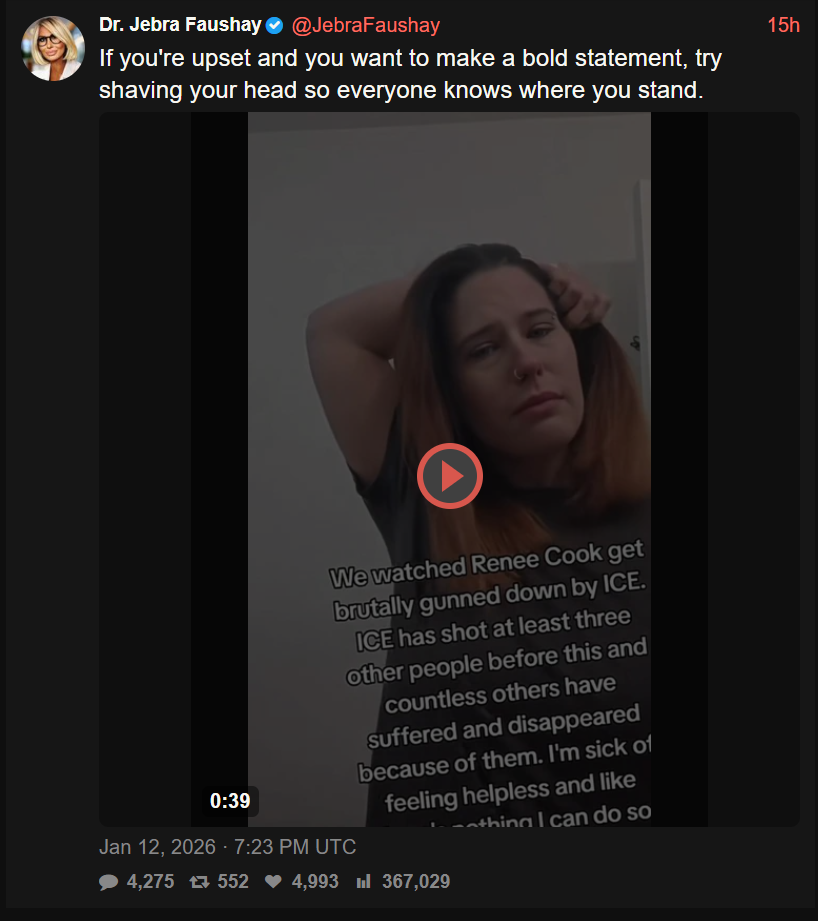Click the 7:23 PM UTC time text

click(x=295, y=847)
